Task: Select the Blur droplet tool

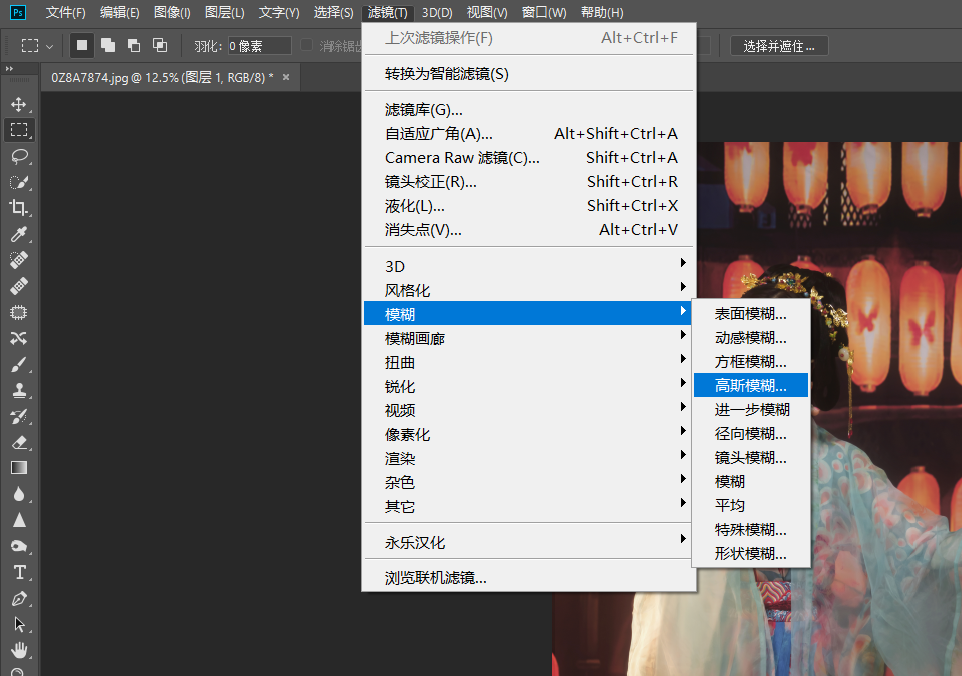Action: [19, 494]
